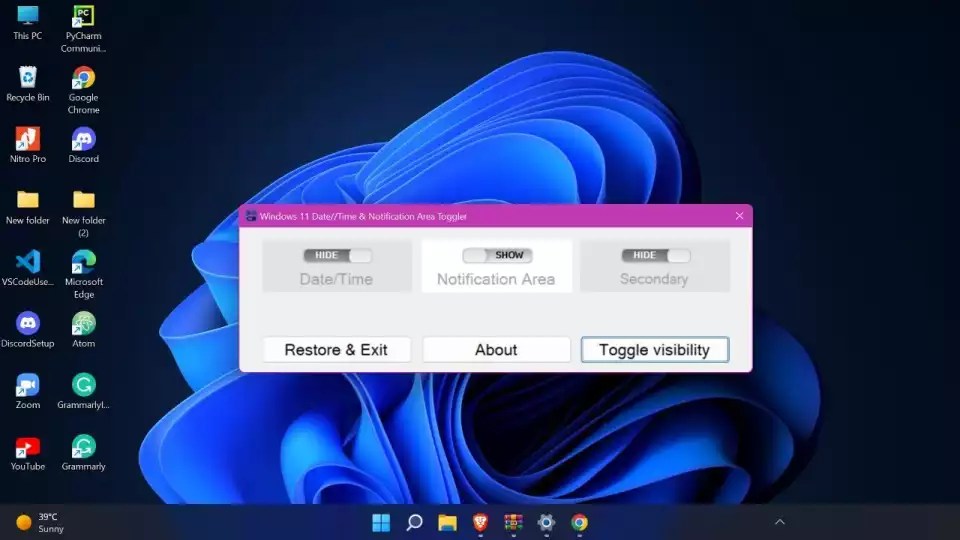Select the Google Chrome desktop icon
Image resolution: width=960 pixels, height=540 pixels.
click(83, 90)
